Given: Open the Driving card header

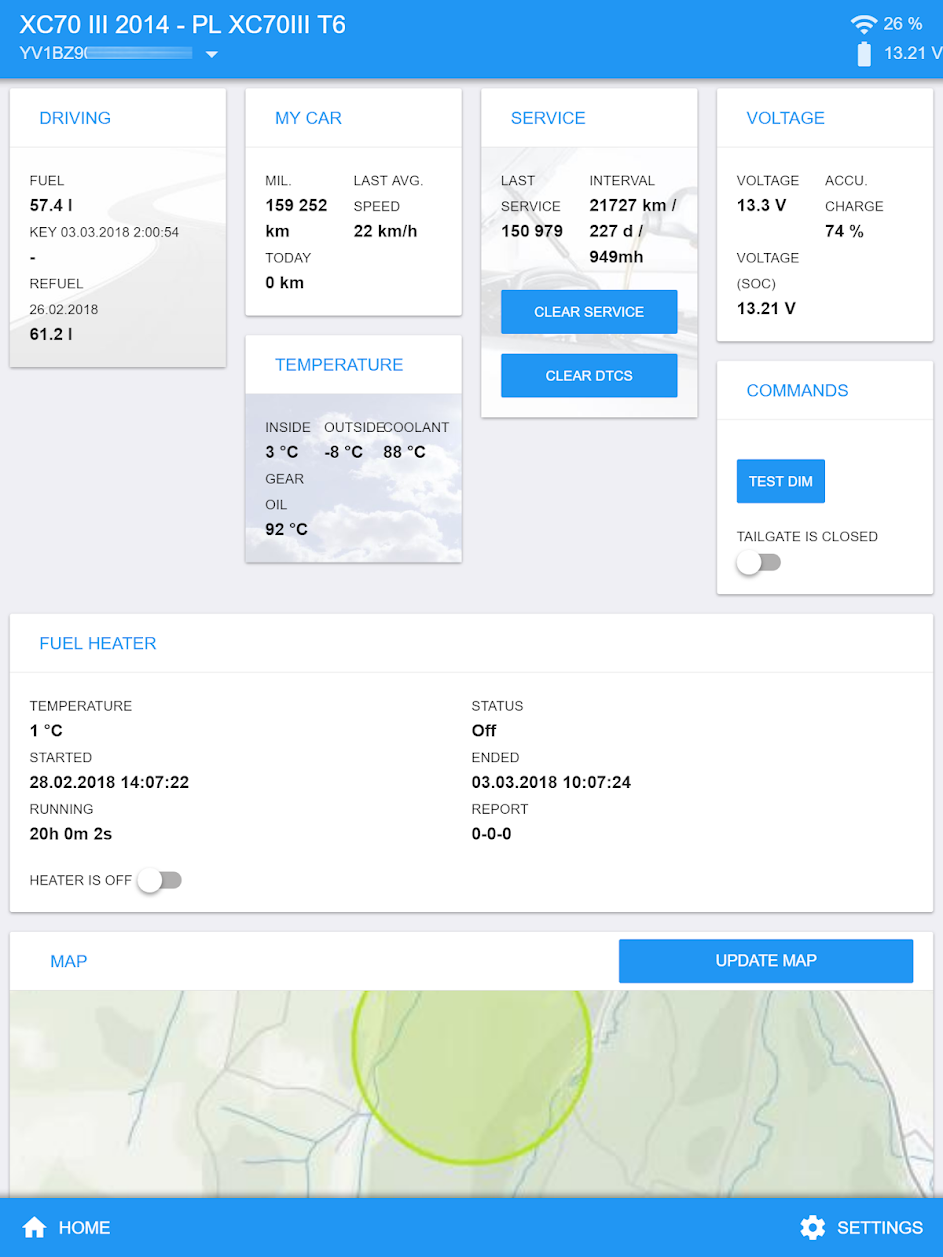Looking at the screenshot, I should (75, 118).
